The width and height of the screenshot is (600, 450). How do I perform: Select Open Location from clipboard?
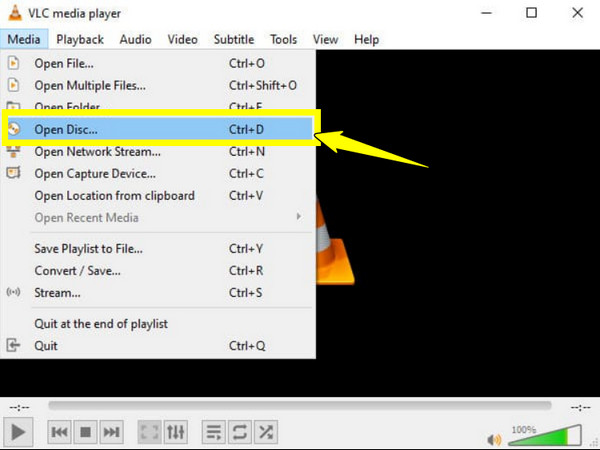click(158, 196)
